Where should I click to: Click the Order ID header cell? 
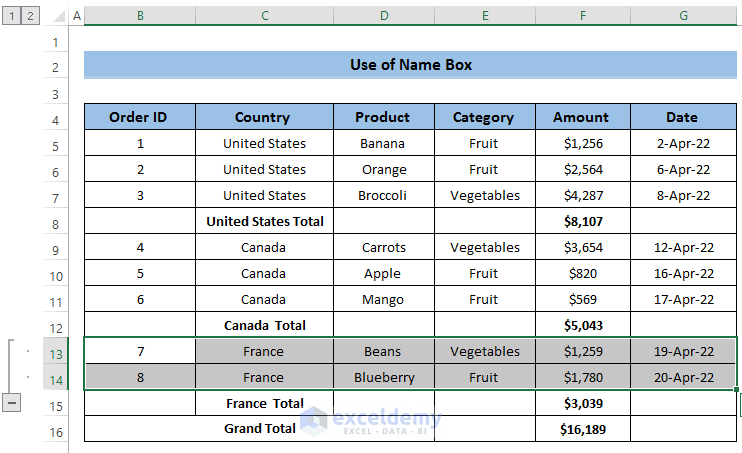click(139, 117)
